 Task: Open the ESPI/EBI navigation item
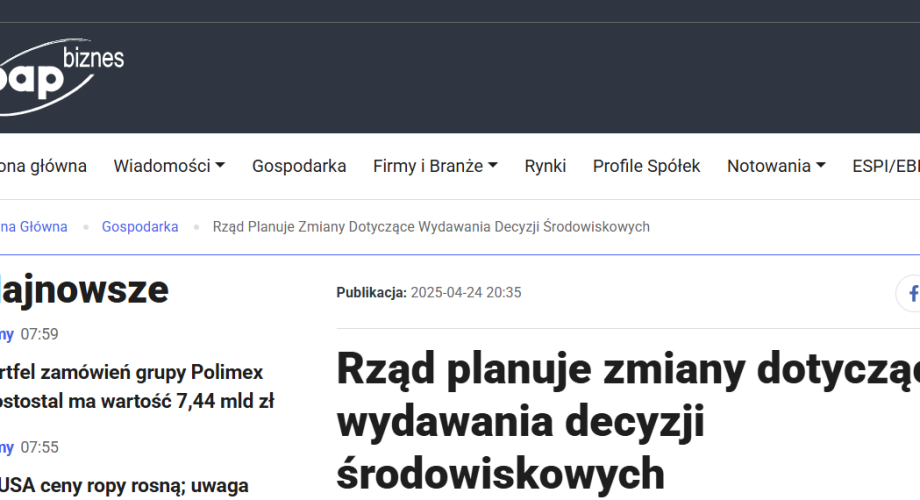[x=885, y=166]
